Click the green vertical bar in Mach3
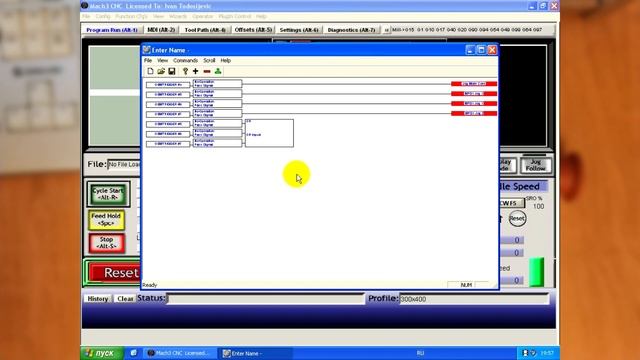 tap(536, 271)
